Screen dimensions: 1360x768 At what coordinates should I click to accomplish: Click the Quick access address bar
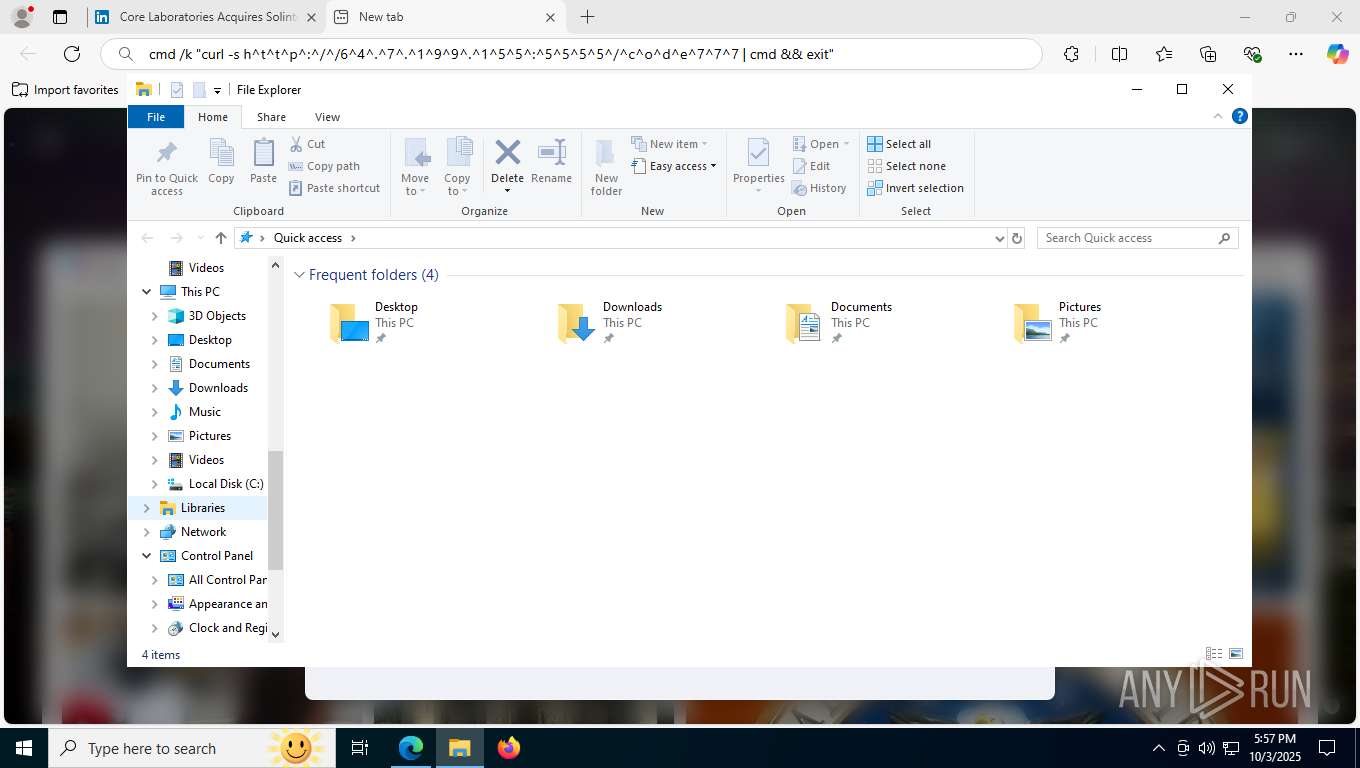tap(620, 238)
